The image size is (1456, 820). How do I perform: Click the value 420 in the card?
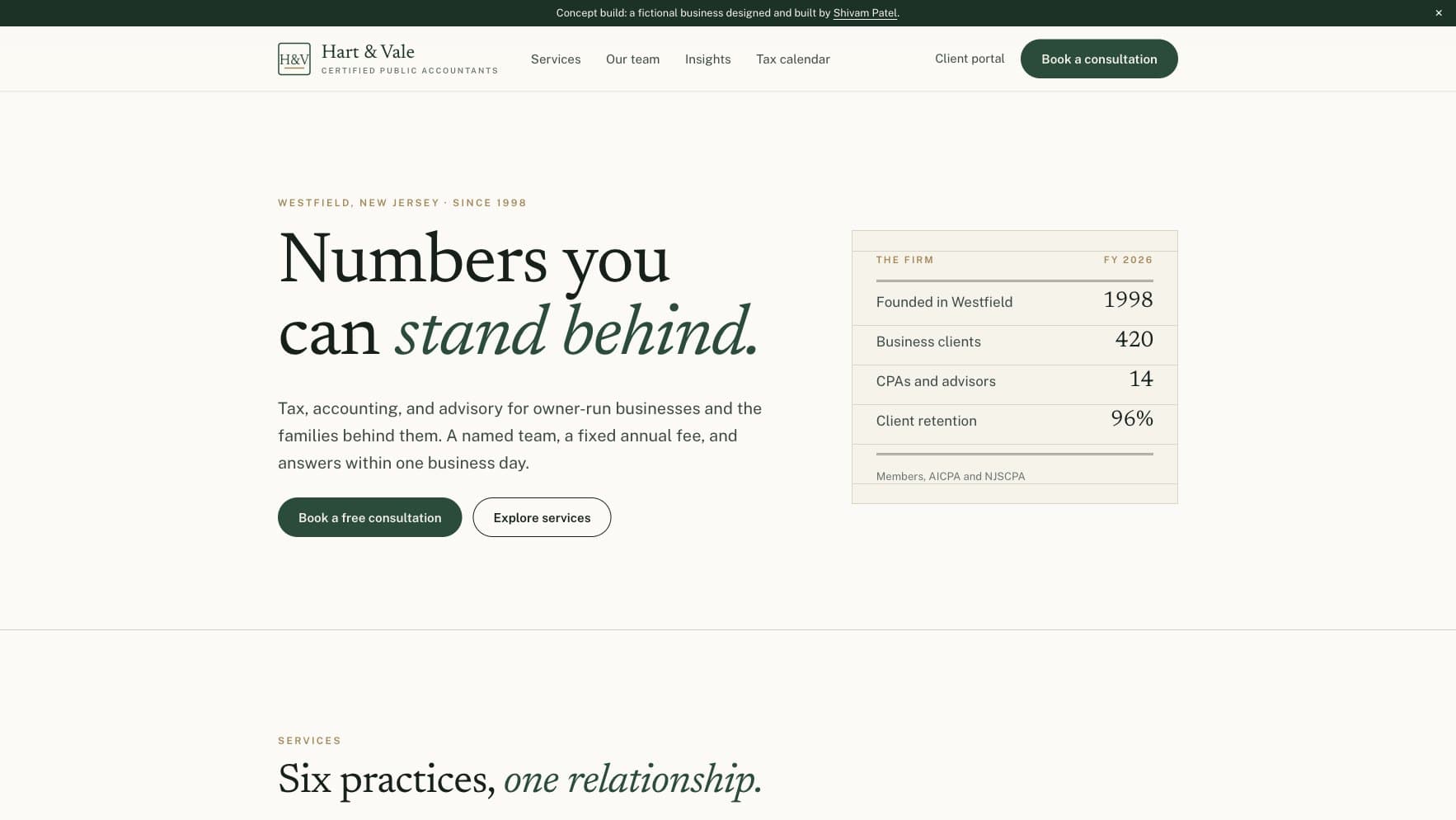click(x=1134, y=339)
